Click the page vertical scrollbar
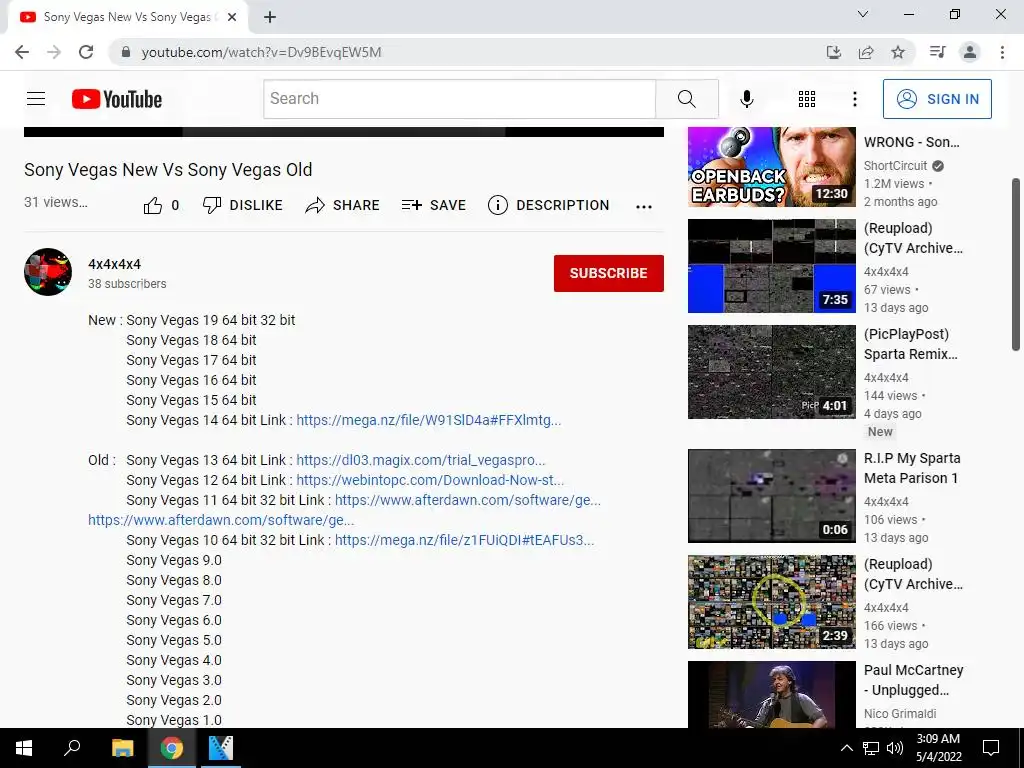 click(x=1016, y=264)
